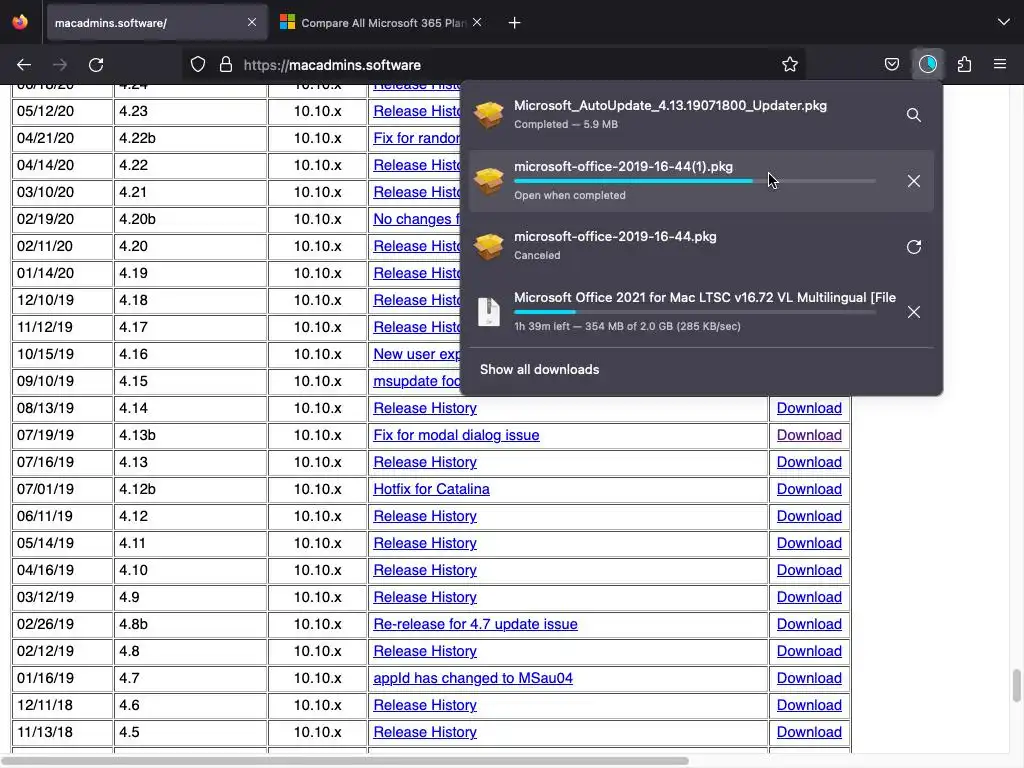
Task: Download version 4.9 from 03/12/19
Action: point(809,597)
